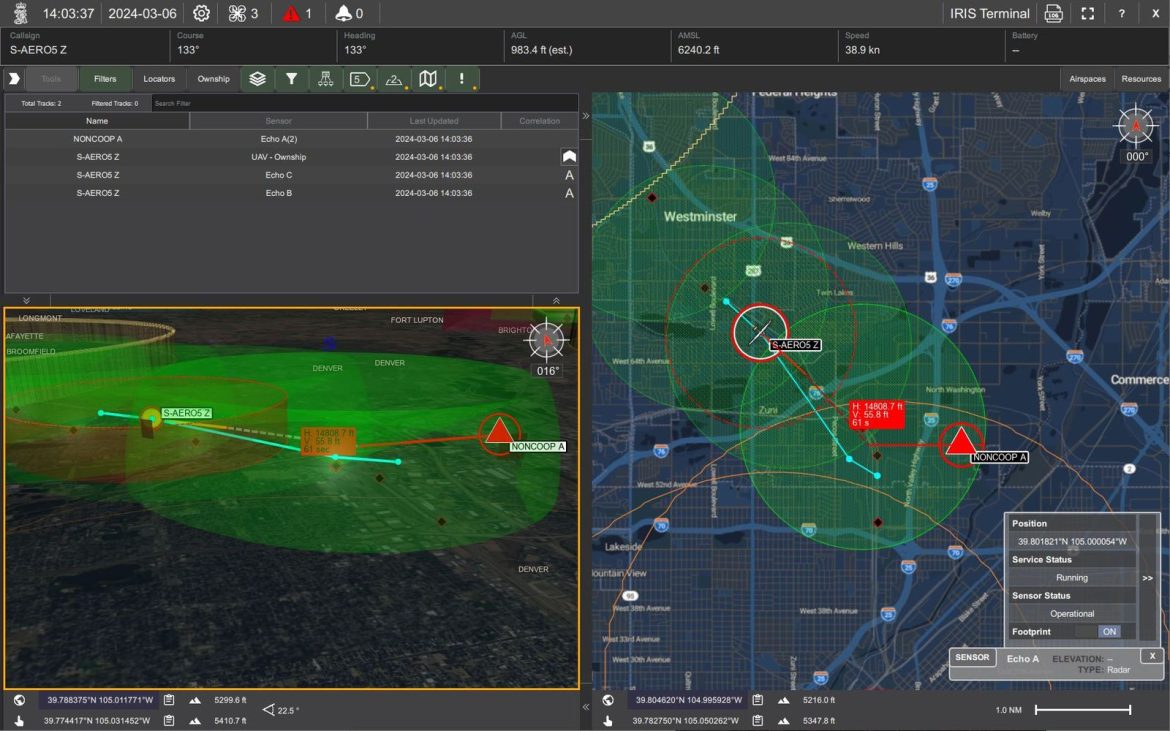Open the elevation profile tool icon
The height and width of the screenshot is (731, 1170).
coord(394,78)
